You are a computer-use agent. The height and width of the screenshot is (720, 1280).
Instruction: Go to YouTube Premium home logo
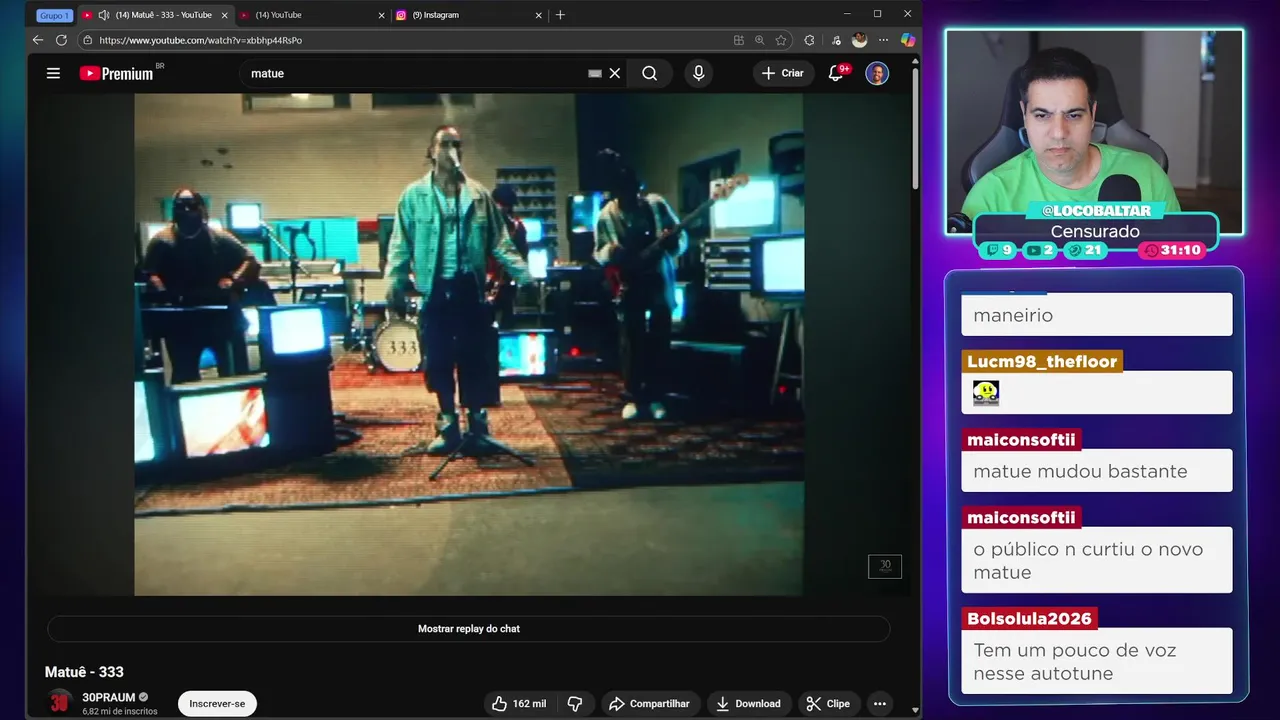[x=117, y=73]
